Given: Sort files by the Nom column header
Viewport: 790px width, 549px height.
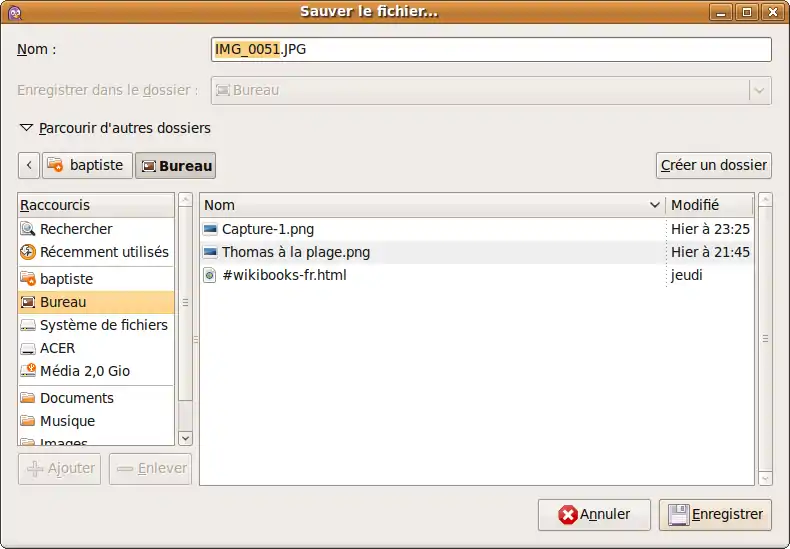Looking at the screenshot, I should pyautogui.click(x=430, y=205).
